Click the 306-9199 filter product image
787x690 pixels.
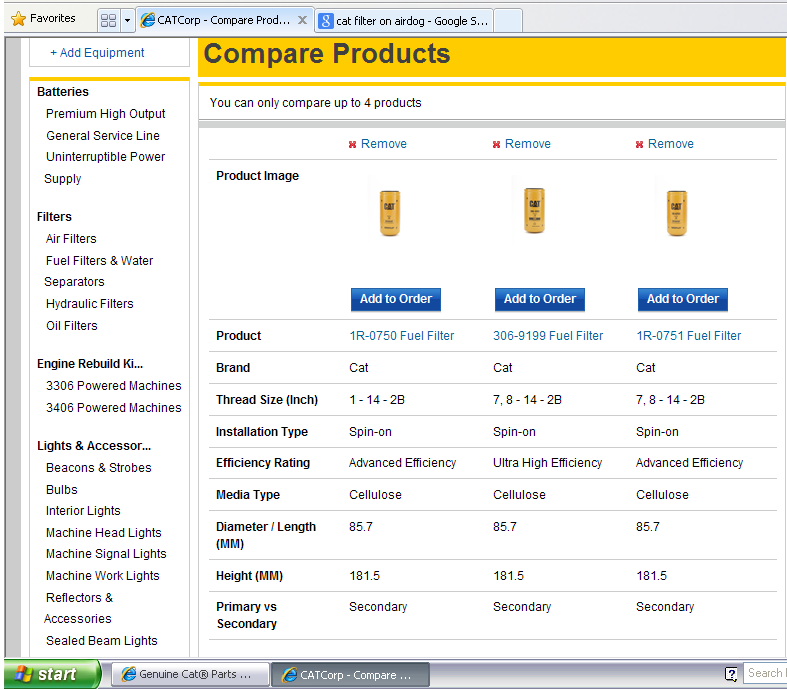pyautogui.click(x=535, y=210)
